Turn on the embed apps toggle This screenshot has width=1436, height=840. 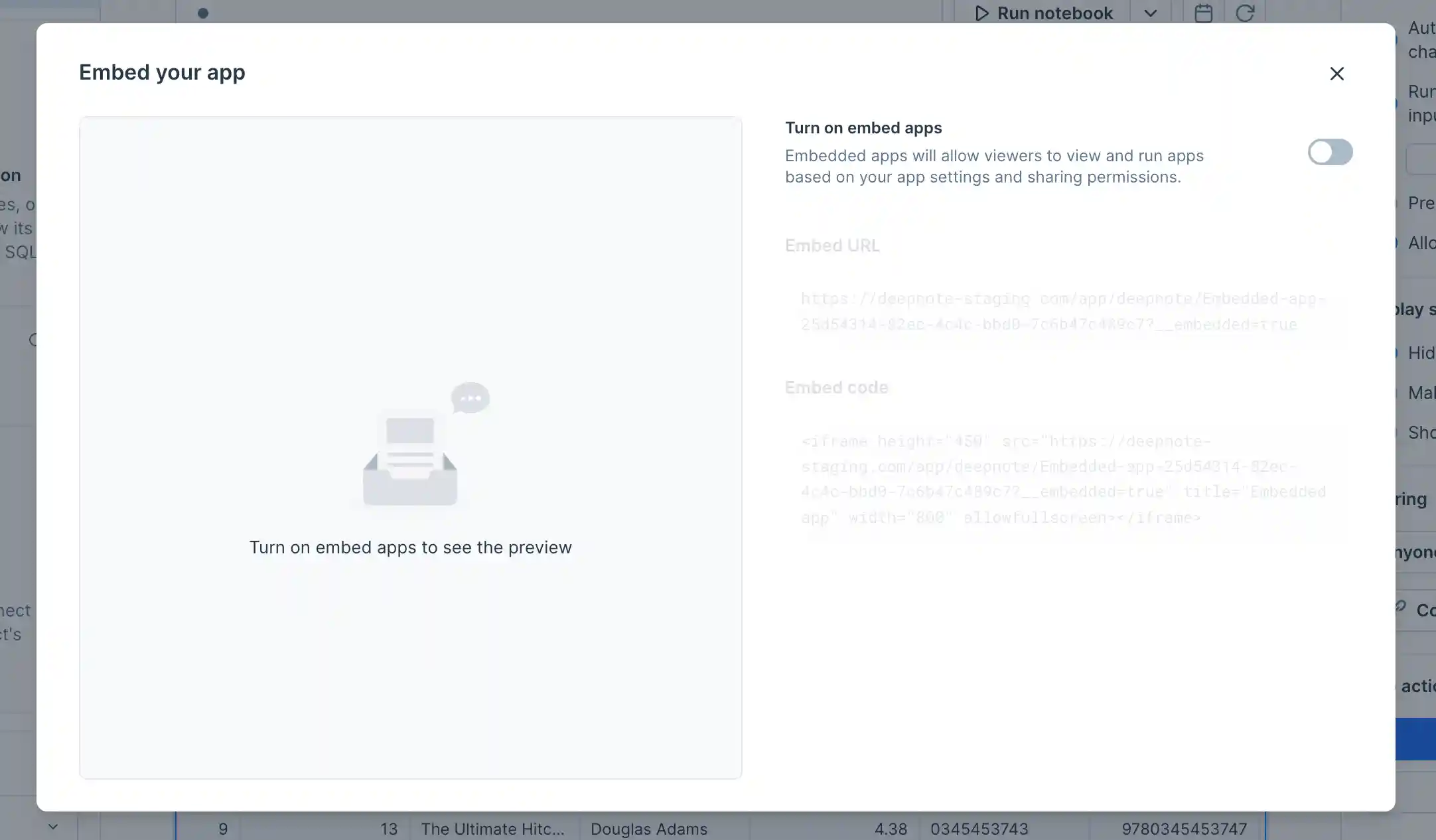(x=1330, y=152)
